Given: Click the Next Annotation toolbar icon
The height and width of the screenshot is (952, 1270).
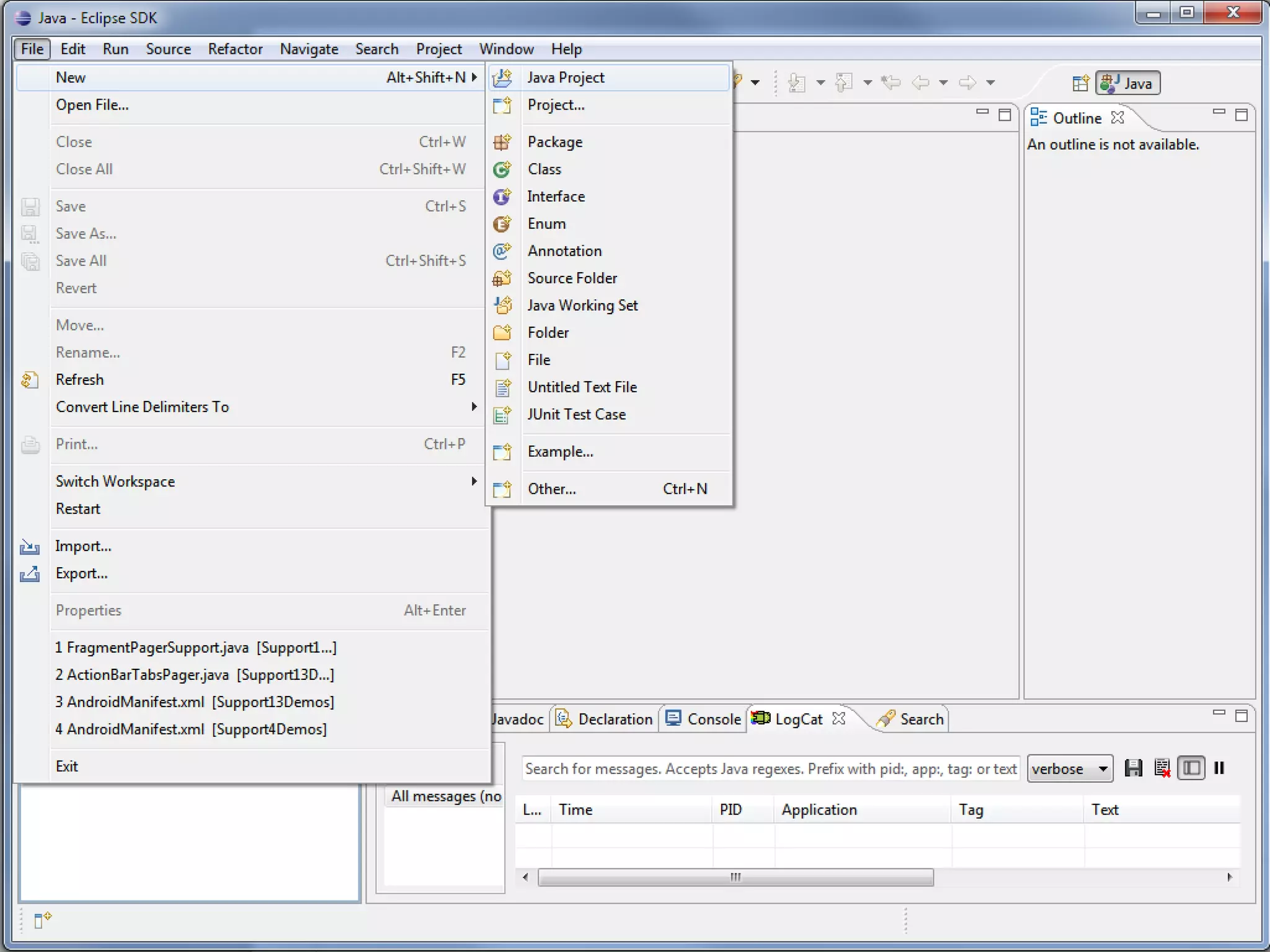Looking at the screenshot, I should (796, 82).
